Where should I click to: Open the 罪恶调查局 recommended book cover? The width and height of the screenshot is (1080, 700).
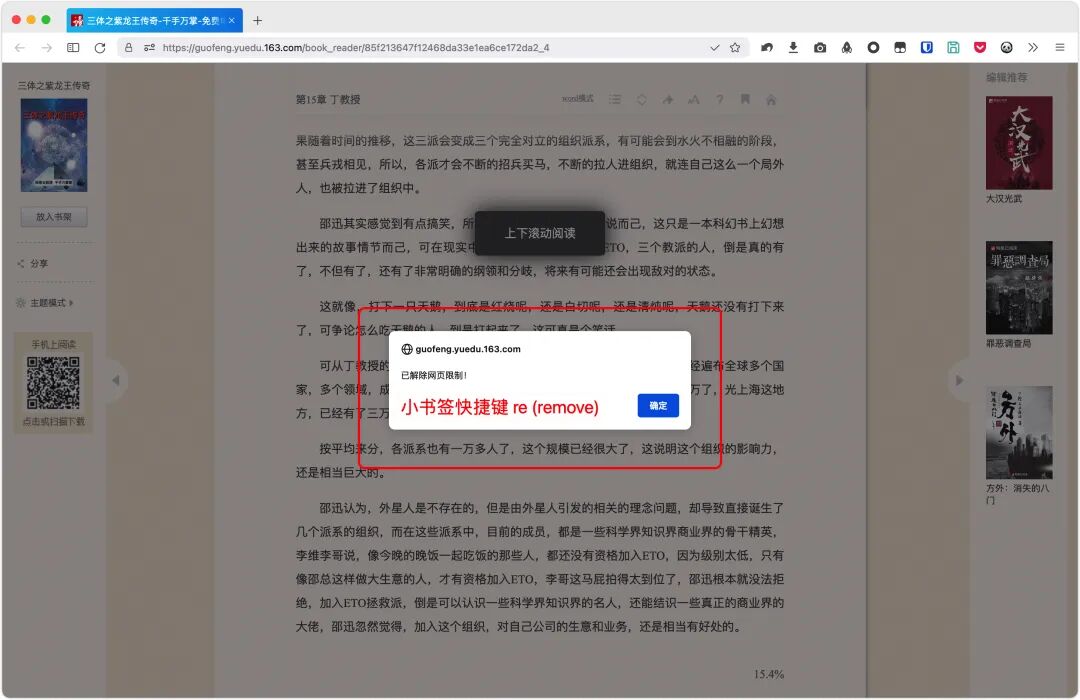pyautogui.click(x=1019, y=288)
